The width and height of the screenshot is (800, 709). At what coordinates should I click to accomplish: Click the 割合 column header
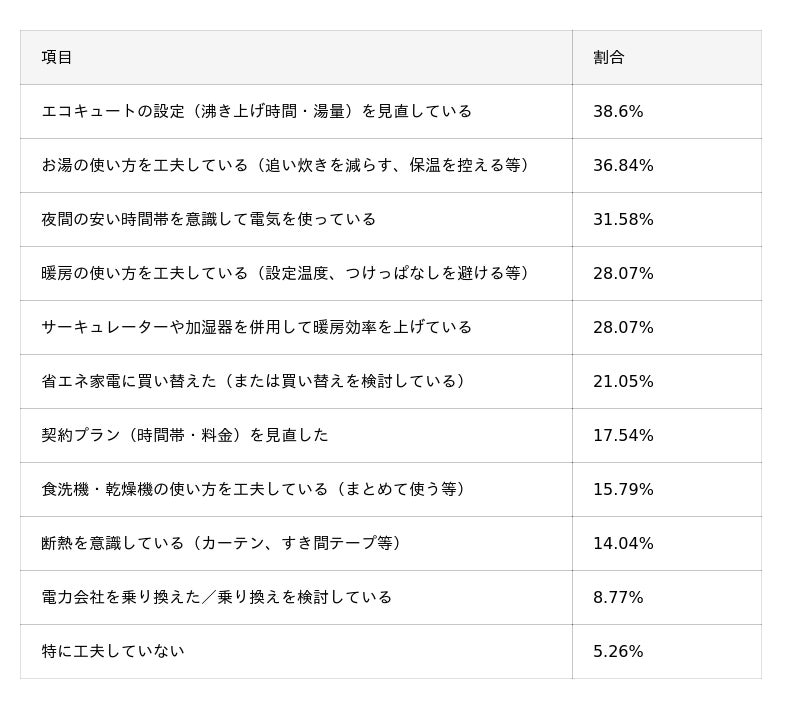point(608,57)
